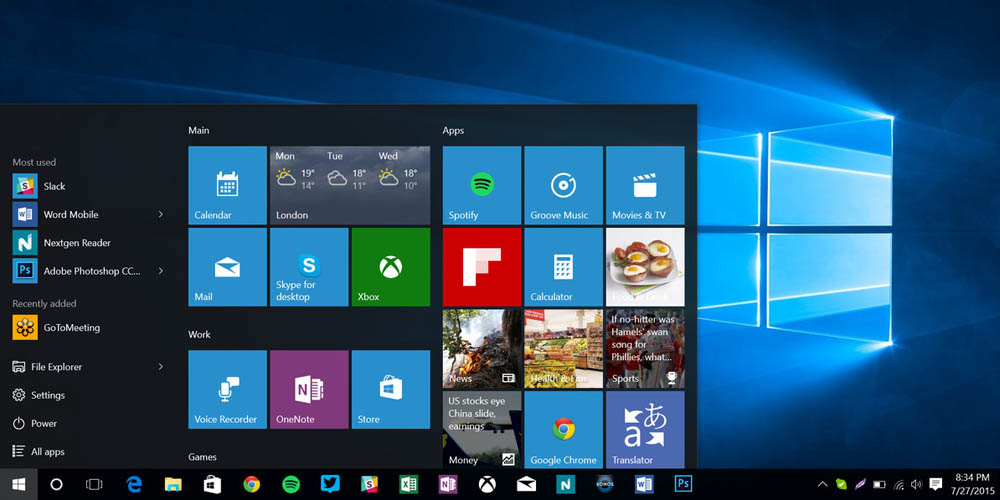The image size is (1000, 500).
Task: Open Sonos app on taskbar
Action: point(605,483)
